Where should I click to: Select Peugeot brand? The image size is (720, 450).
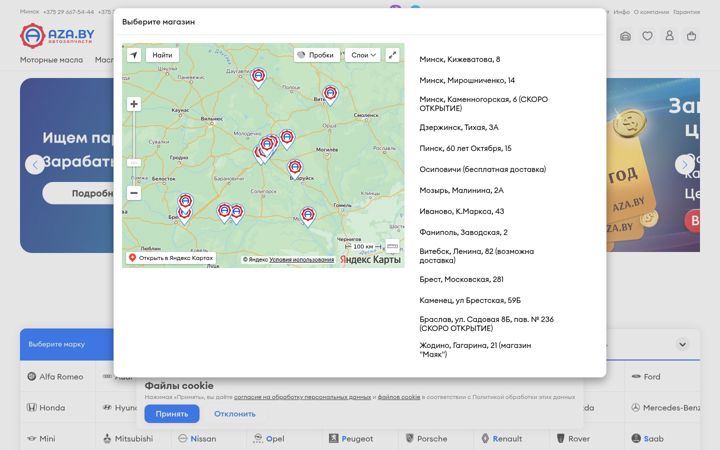click(351, 439)
